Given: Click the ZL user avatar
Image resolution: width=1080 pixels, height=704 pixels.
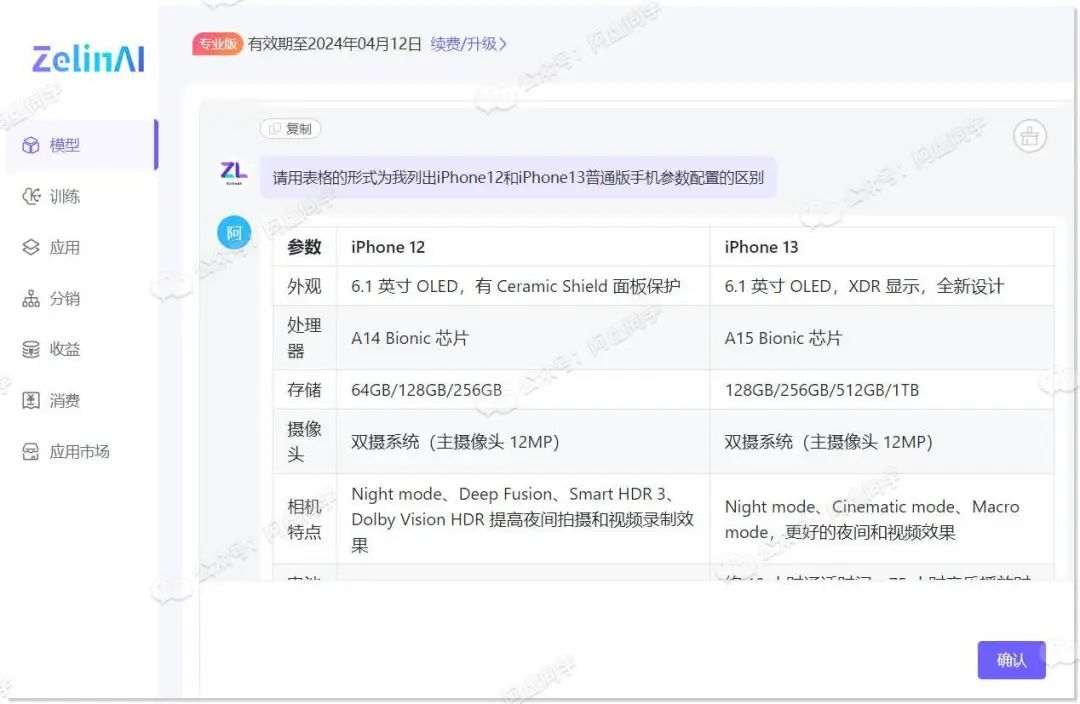Looking at the screenshot, I should tap(233, 173).
